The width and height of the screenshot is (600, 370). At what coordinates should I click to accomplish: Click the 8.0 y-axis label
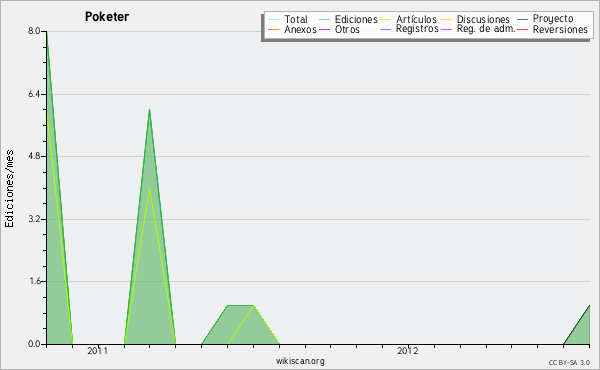[34, 31]
